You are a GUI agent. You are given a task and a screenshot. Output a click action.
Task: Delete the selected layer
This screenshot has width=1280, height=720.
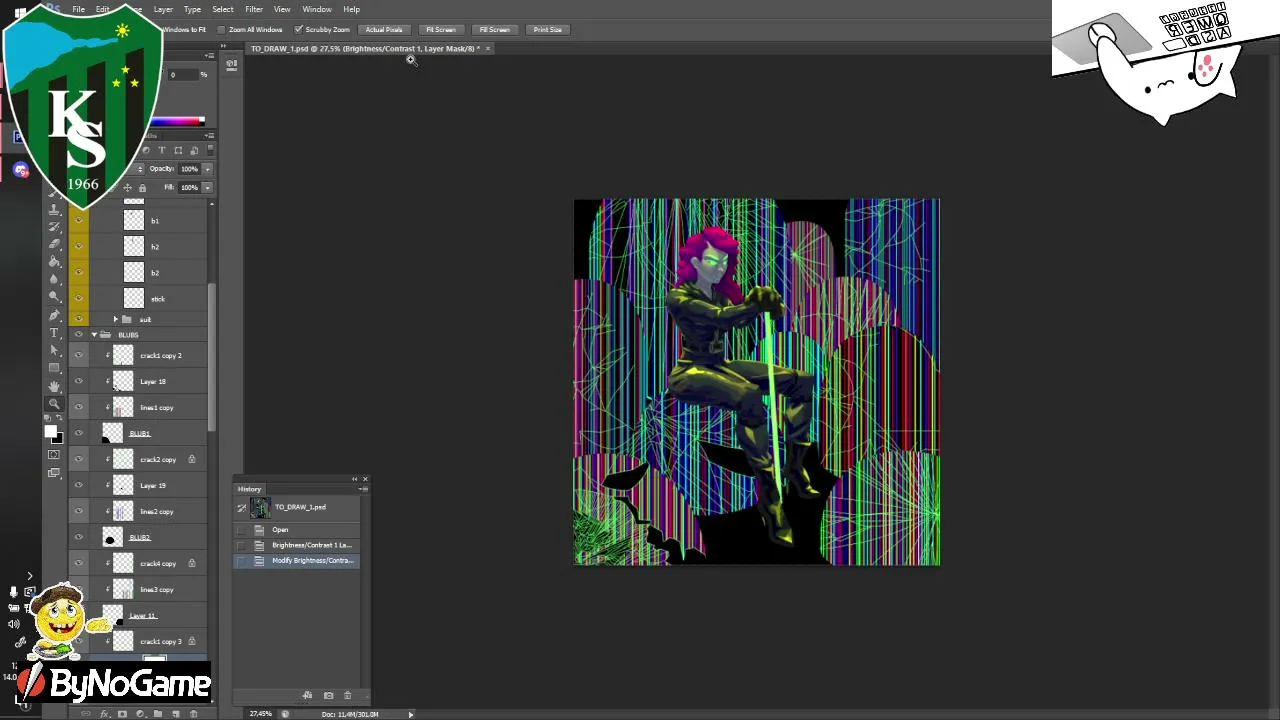pyautogui.click(x=194, y=714)
